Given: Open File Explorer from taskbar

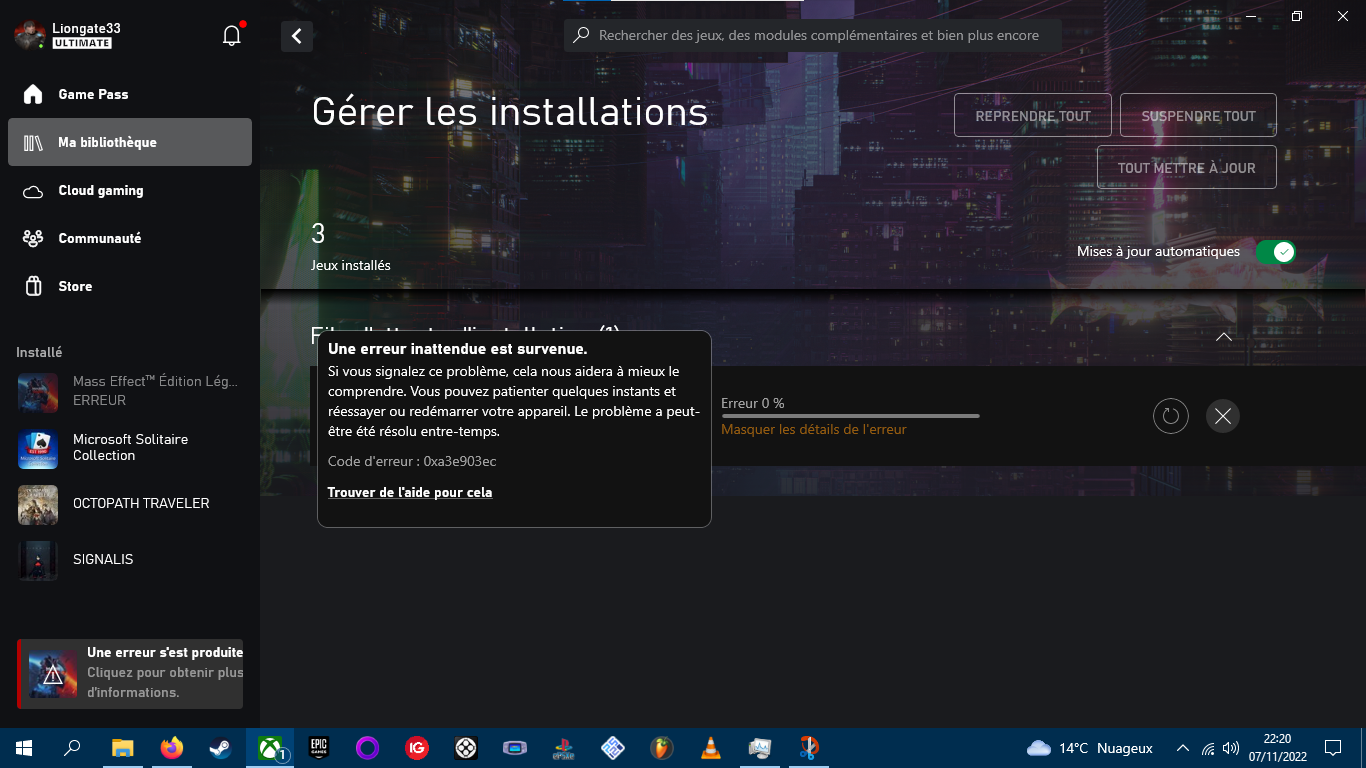Looking at the screenshot, I should tap(122, 748).
